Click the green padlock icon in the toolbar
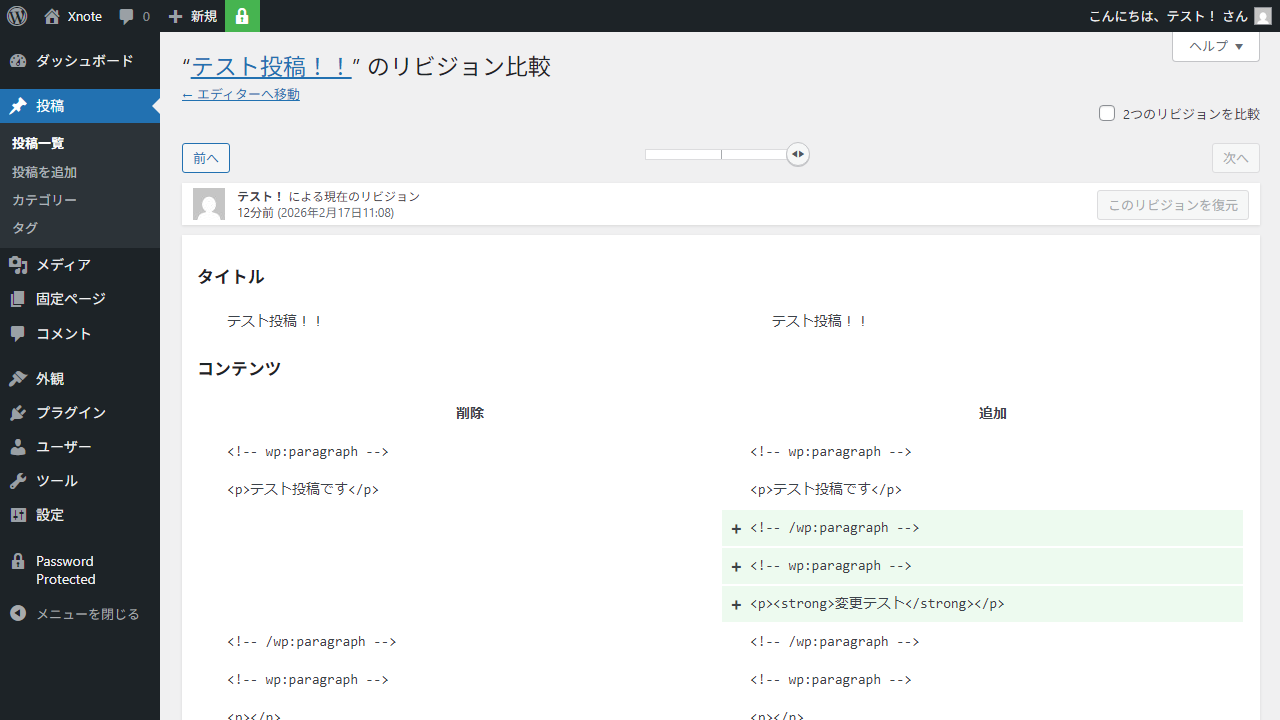The width and height of the screenshot is (1280, 720). click(242, 16)
